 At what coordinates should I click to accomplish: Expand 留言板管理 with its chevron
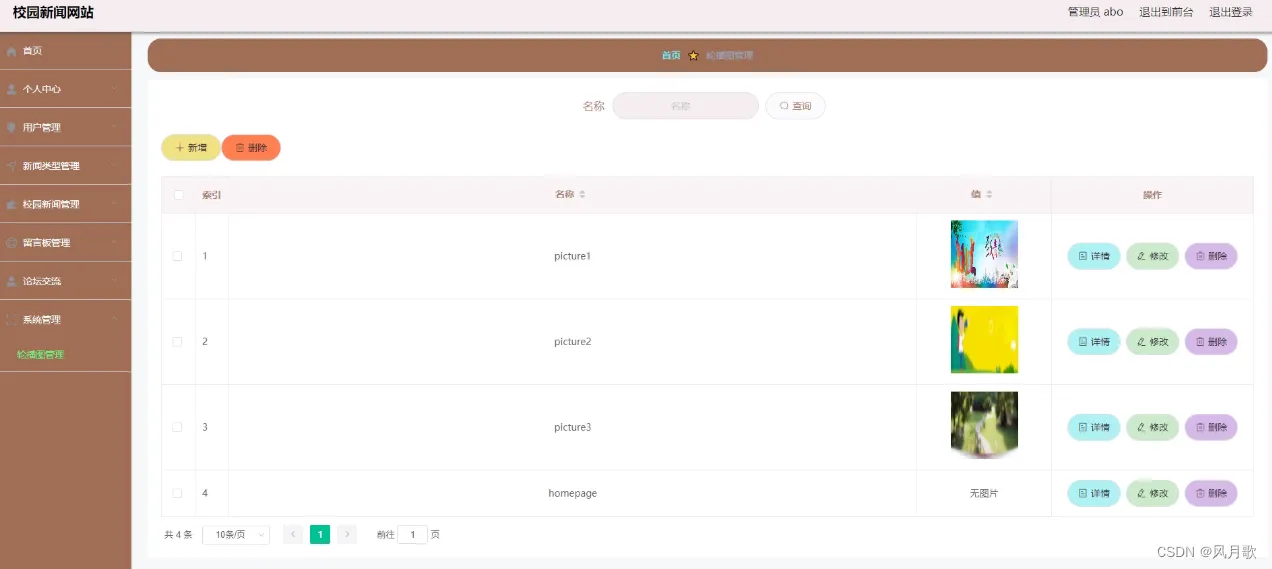pyautogui.click(x=116, y=243)
